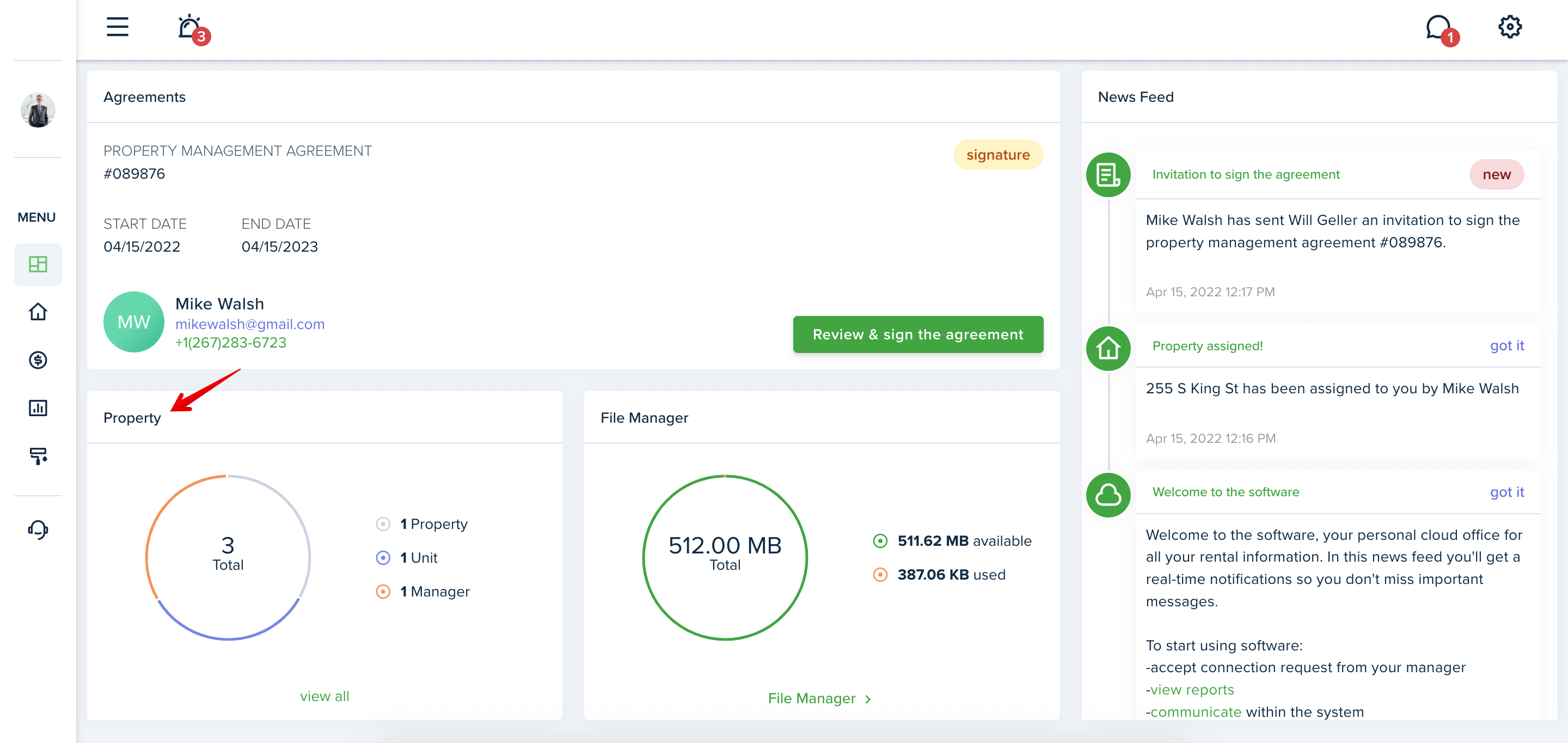Viewport: 1568px width, 743px height.
Task: Open the settings gear icon
Action: 1510,27
